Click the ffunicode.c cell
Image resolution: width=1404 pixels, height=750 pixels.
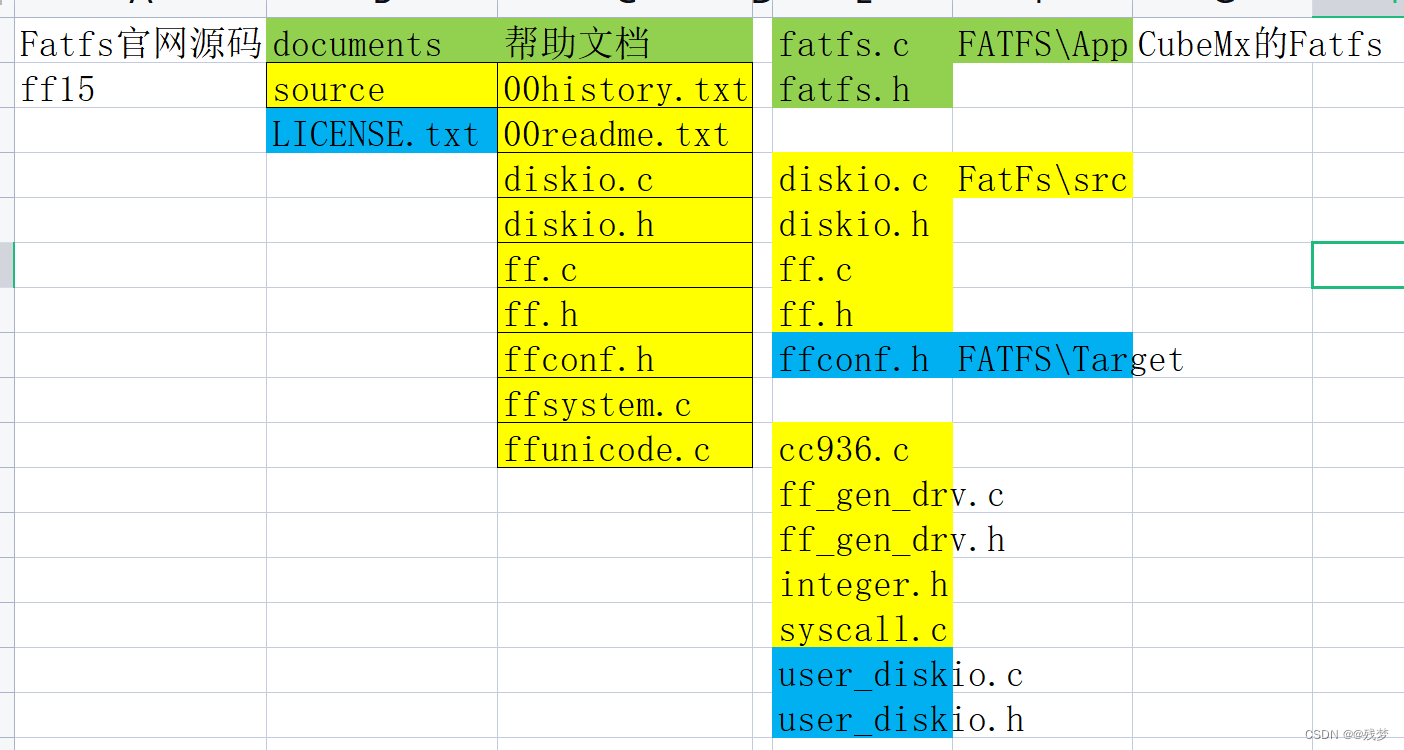(625, 446)
